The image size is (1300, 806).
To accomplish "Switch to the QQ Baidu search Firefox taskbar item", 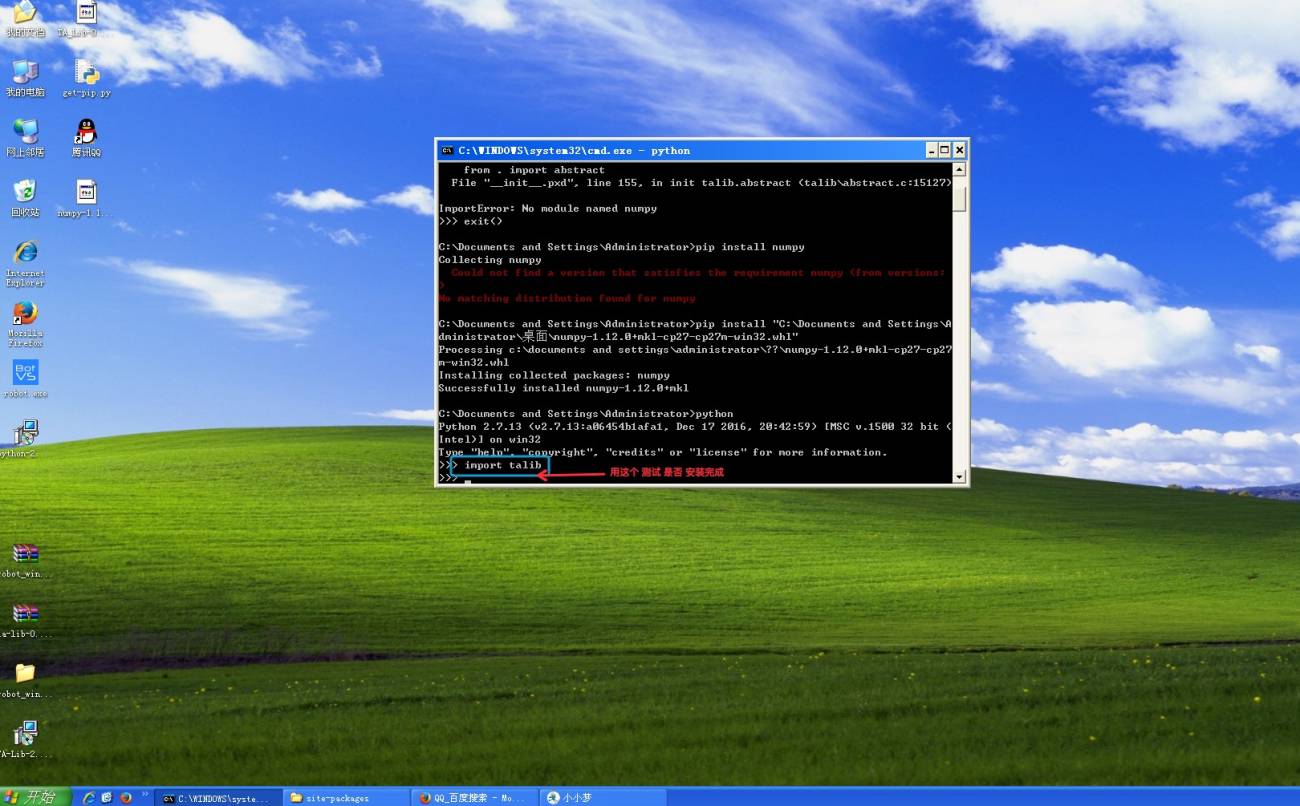I will [x=475, y=797].
